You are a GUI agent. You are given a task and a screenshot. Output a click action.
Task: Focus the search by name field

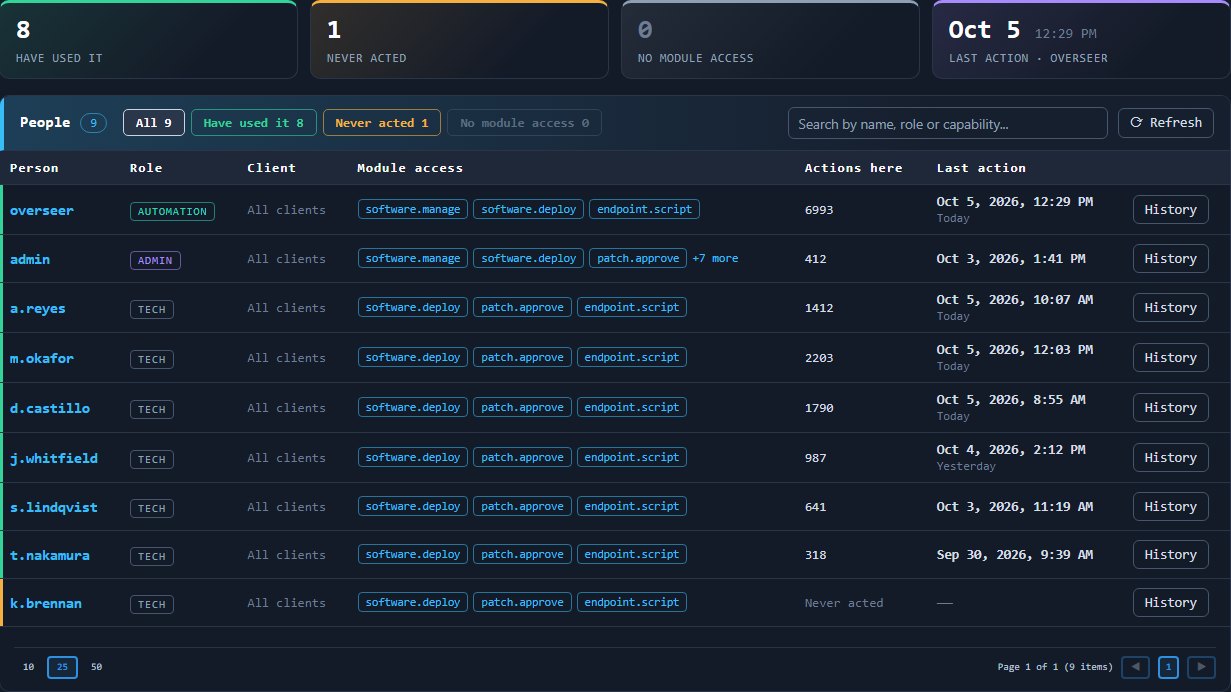[947, 123]
